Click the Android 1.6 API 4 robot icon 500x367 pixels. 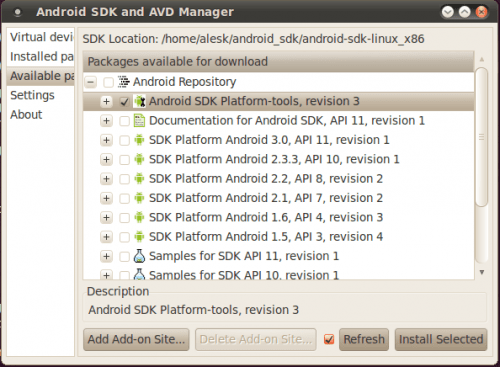coord(139,217)
